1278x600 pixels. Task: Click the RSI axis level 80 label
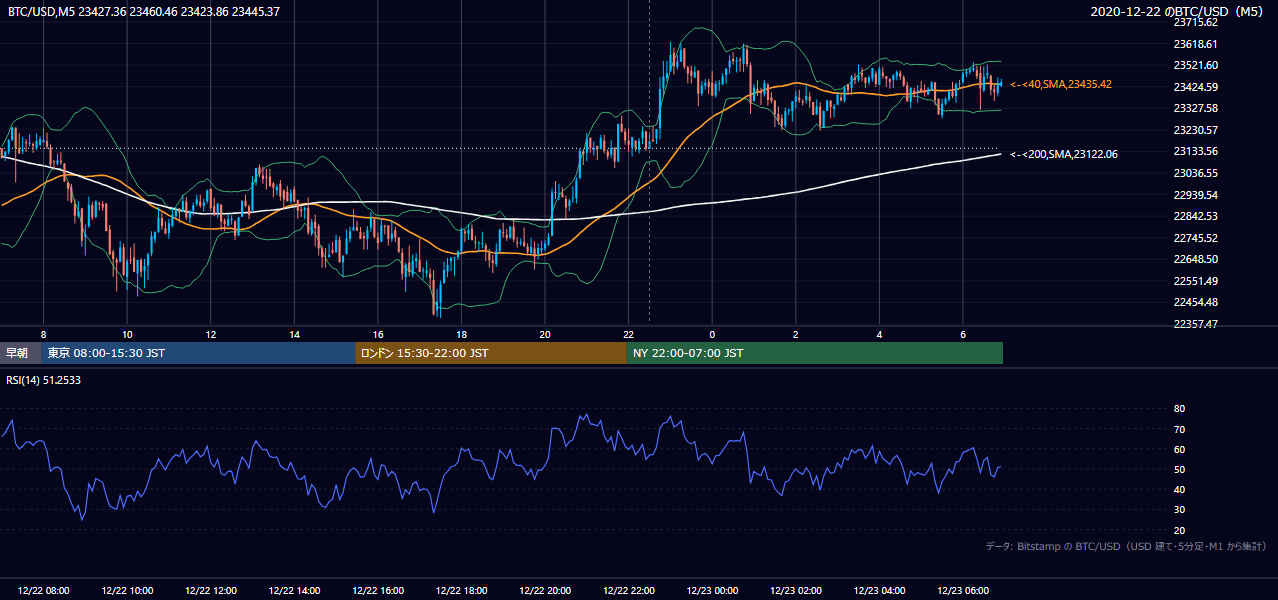click(x=1179, y=409)
